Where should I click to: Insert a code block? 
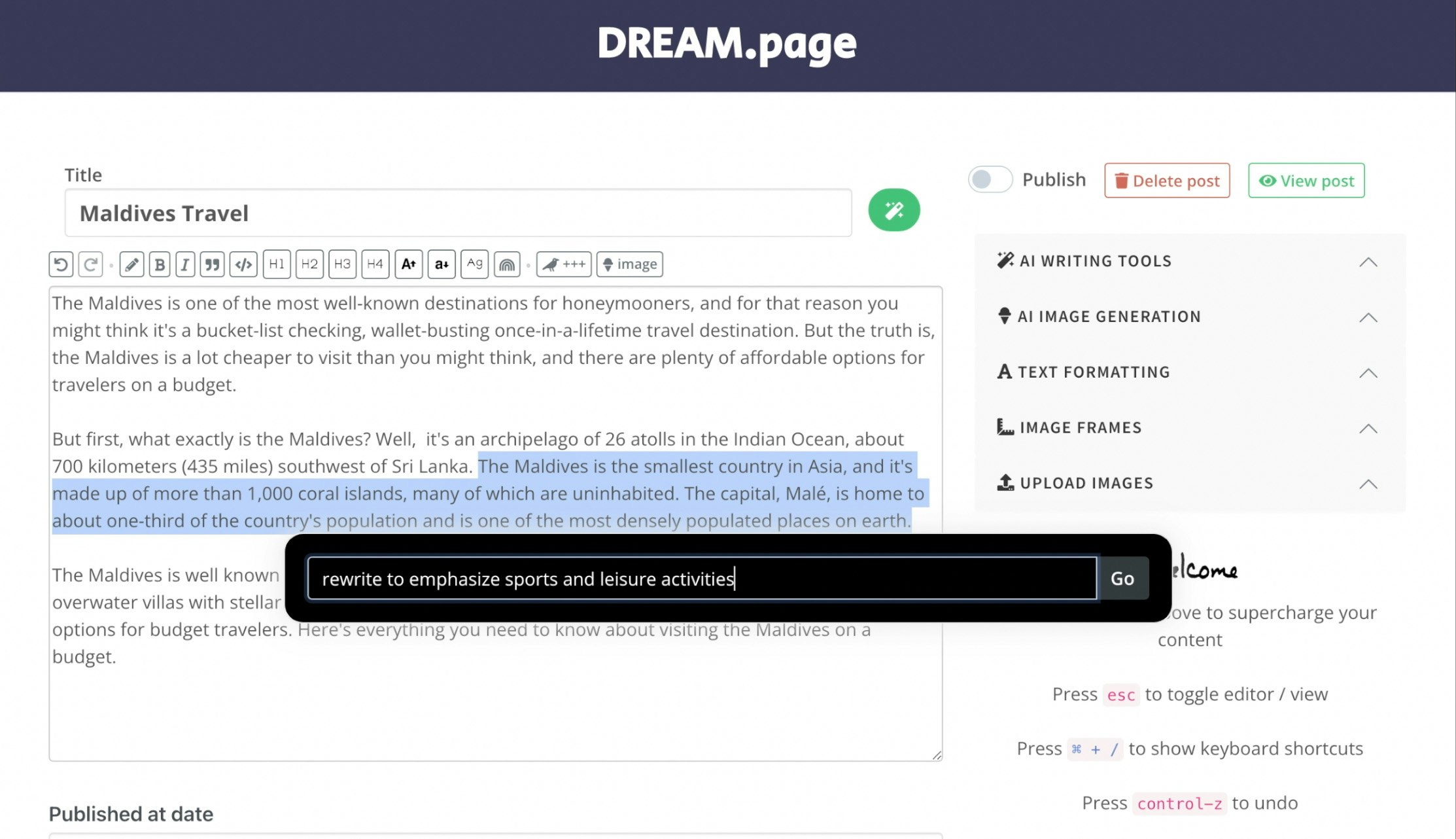click(x=243, y=264)
